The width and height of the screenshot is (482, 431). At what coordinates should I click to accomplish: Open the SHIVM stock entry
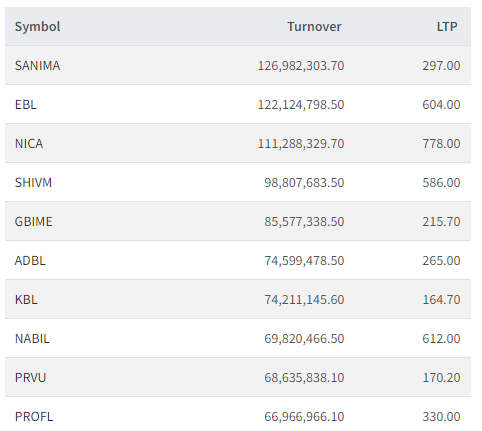point(33,183)
